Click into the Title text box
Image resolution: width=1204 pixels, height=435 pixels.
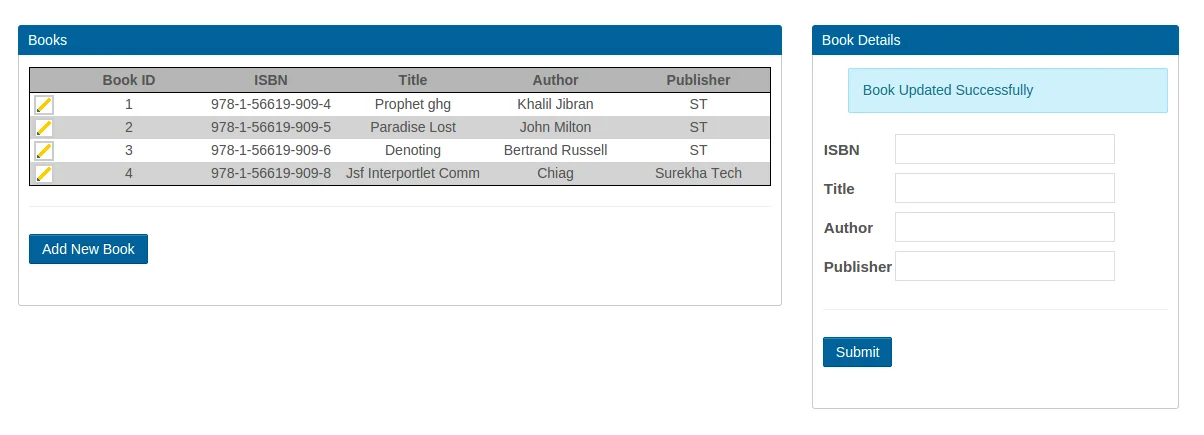tap(1004, 188)
